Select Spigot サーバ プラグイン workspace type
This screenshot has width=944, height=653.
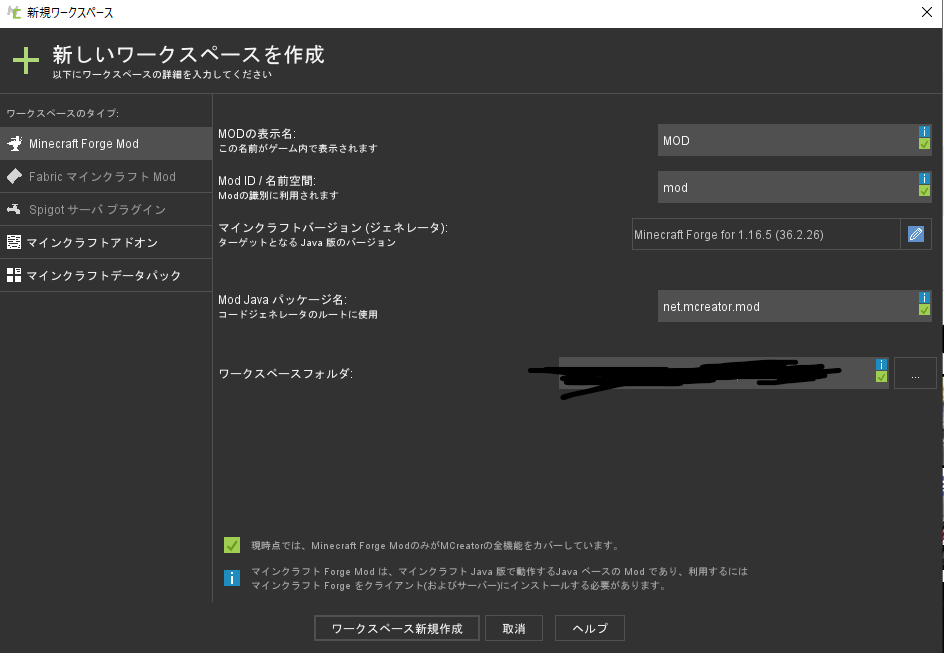106,209
